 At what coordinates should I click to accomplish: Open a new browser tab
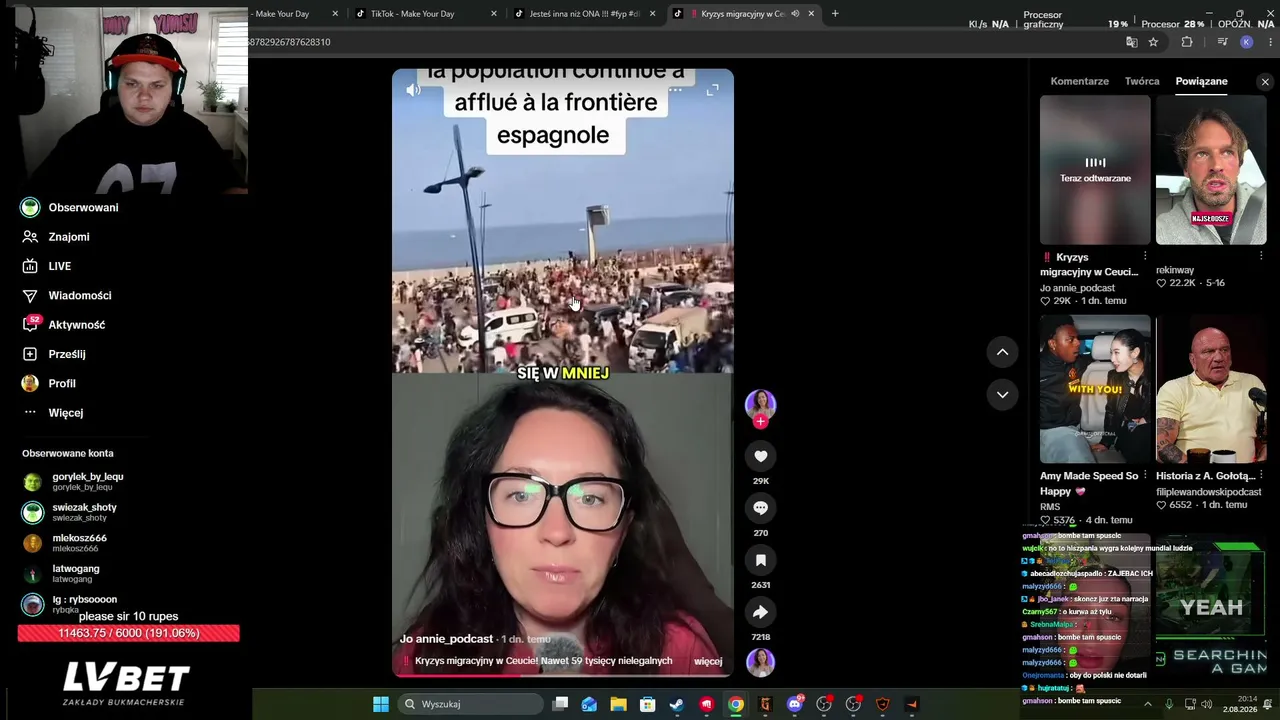[835, 14]
